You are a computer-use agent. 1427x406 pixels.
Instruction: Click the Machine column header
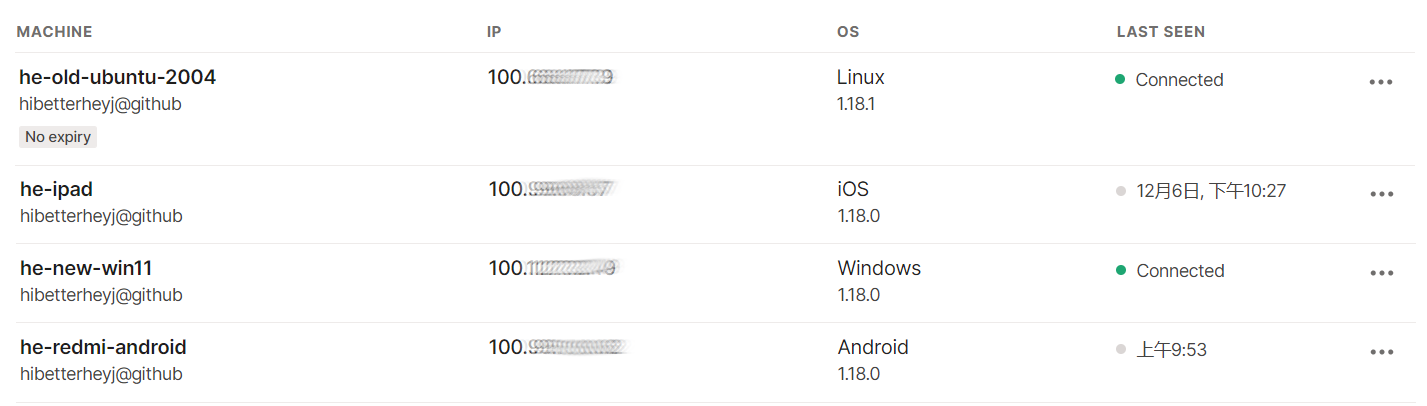tap(54, 32)
